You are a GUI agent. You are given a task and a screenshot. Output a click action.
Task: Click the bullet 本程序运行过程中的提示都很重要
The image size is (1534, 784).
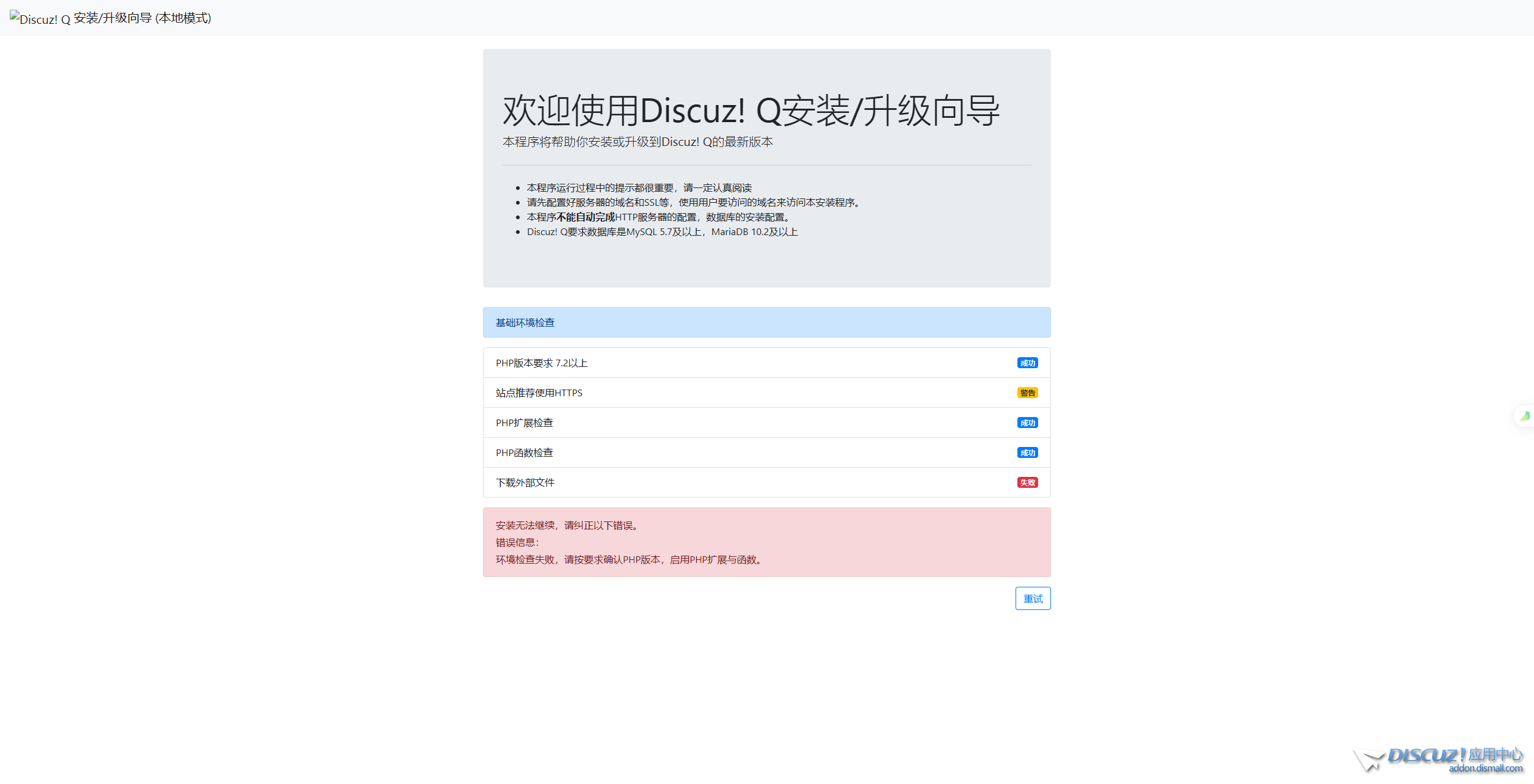point(639,188)
